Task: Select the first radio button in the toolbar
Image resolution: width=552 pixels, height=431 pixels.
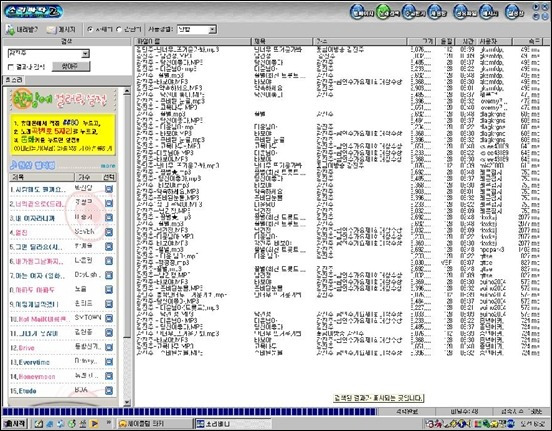Action: pyautogui.click(x=90, y=30)
